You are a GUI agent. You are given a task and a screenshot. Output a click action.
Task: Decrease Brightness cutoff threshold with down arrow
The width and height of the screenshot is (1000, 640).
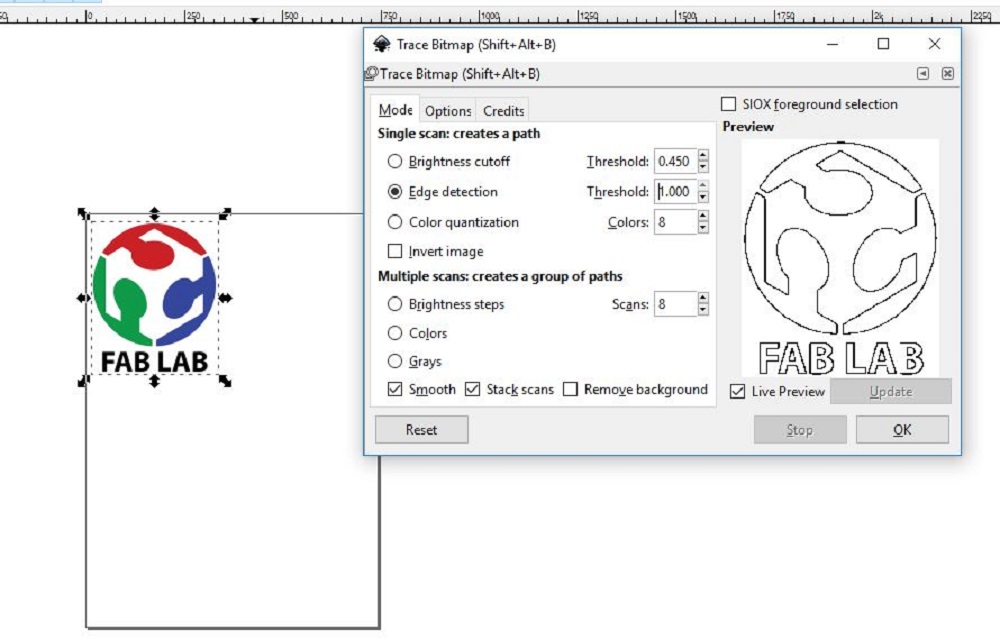tap(703, 167)
